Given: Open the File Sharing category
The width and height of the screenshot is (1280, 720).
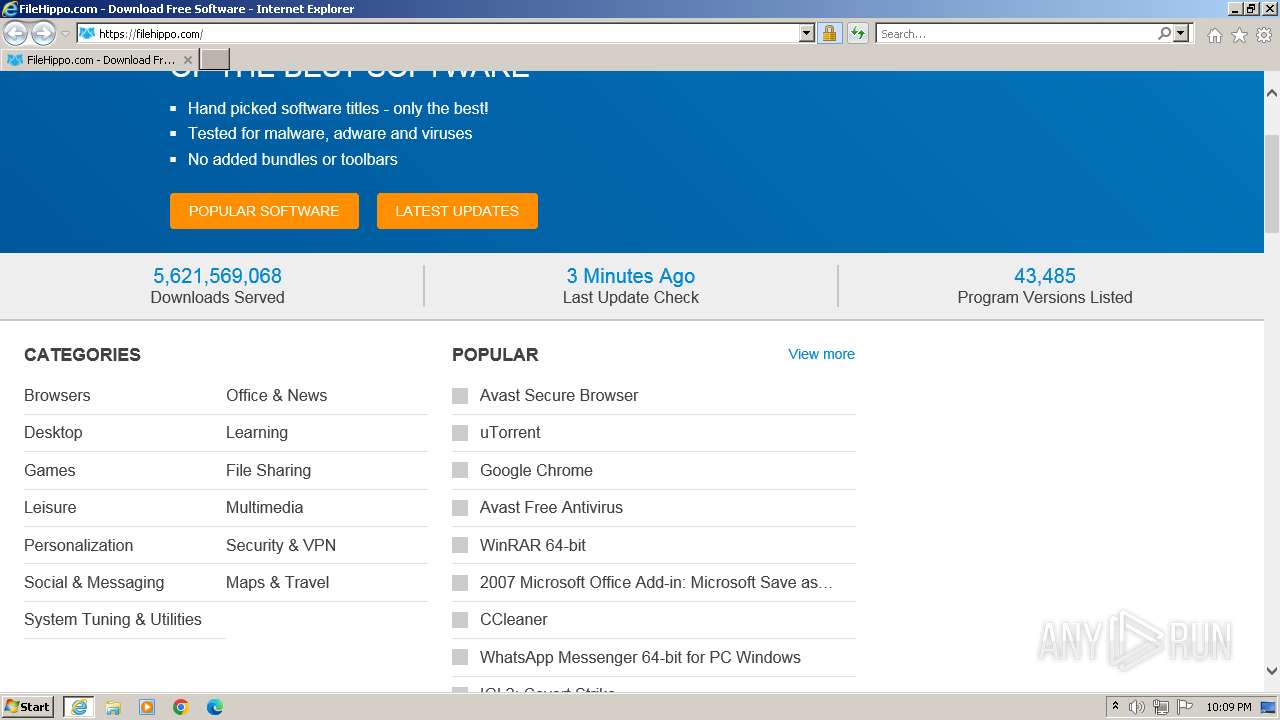Looking at the screenshot, I should click(x=268, y=470).
